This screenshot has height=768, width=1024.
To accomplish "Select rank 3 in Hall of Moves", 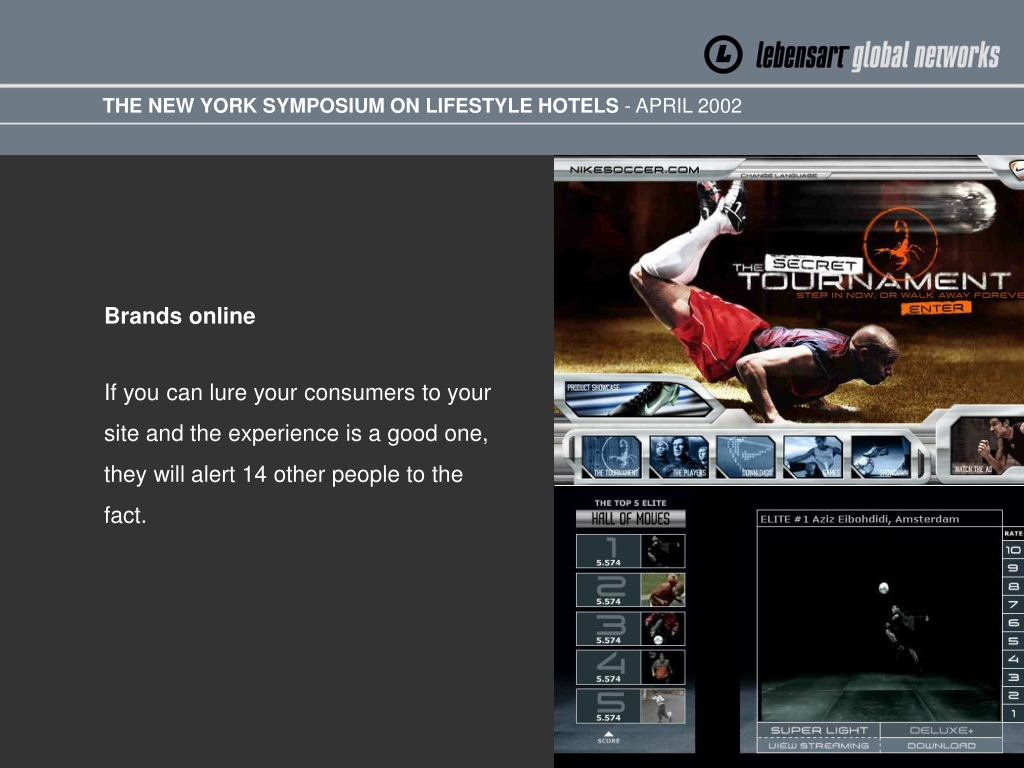I will point(630,628).
